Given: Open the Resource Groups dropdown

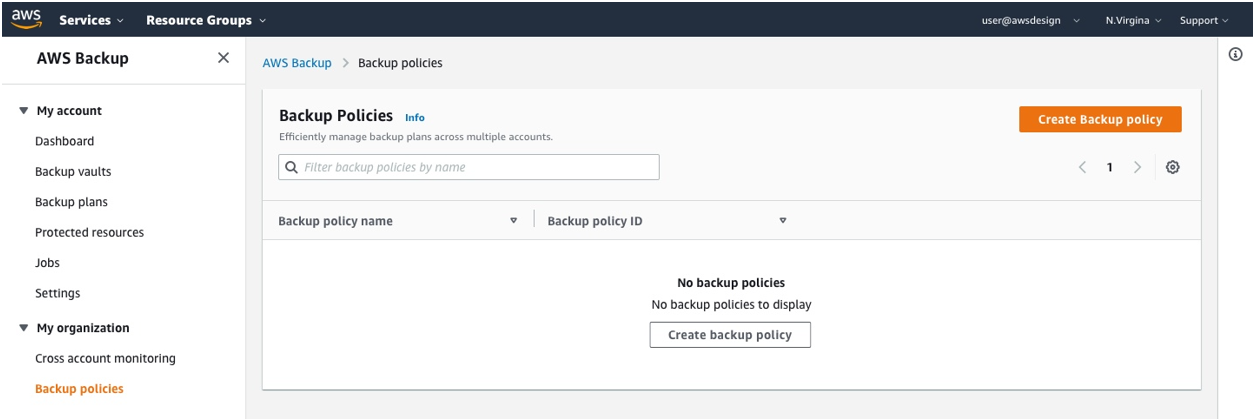Looking at the screenshot, I should pyautogui.click(x=206, y=20).
